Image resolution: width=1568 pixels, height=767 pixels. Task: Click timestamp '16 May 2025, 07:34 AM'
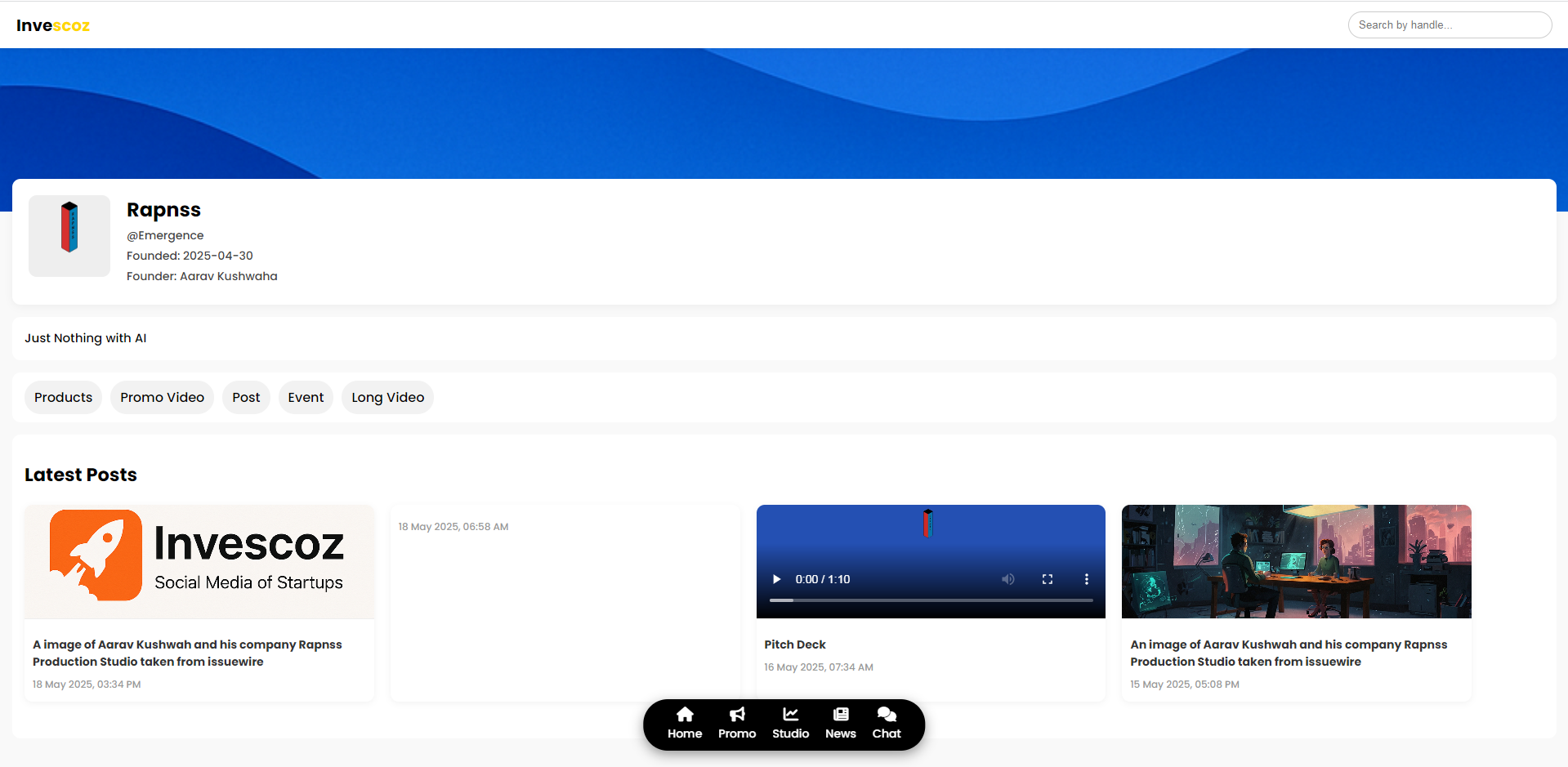click(819, 667)
